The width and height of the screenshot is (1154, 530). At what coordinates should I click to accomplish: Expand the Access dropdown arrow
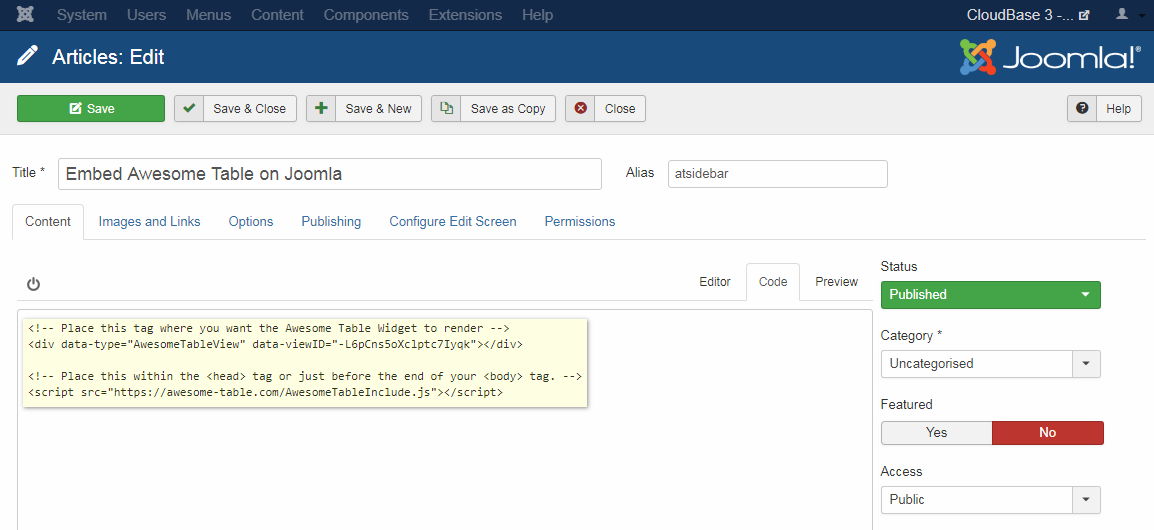tap(1086, 499)
